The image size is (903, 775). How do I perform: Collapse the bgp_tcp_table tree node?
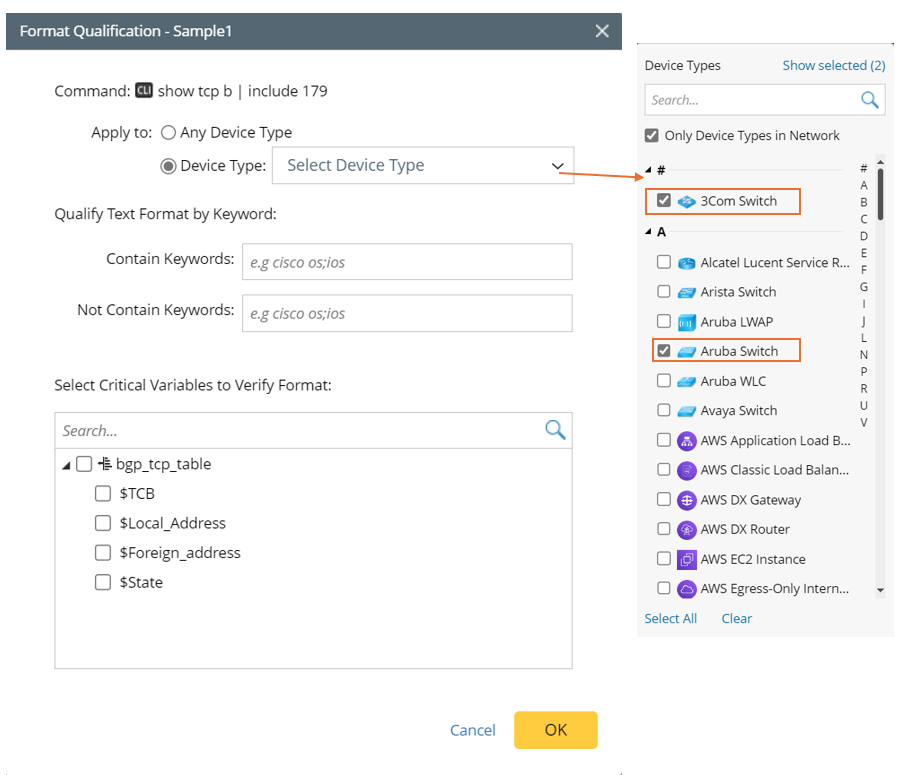[x=66, y=465]
